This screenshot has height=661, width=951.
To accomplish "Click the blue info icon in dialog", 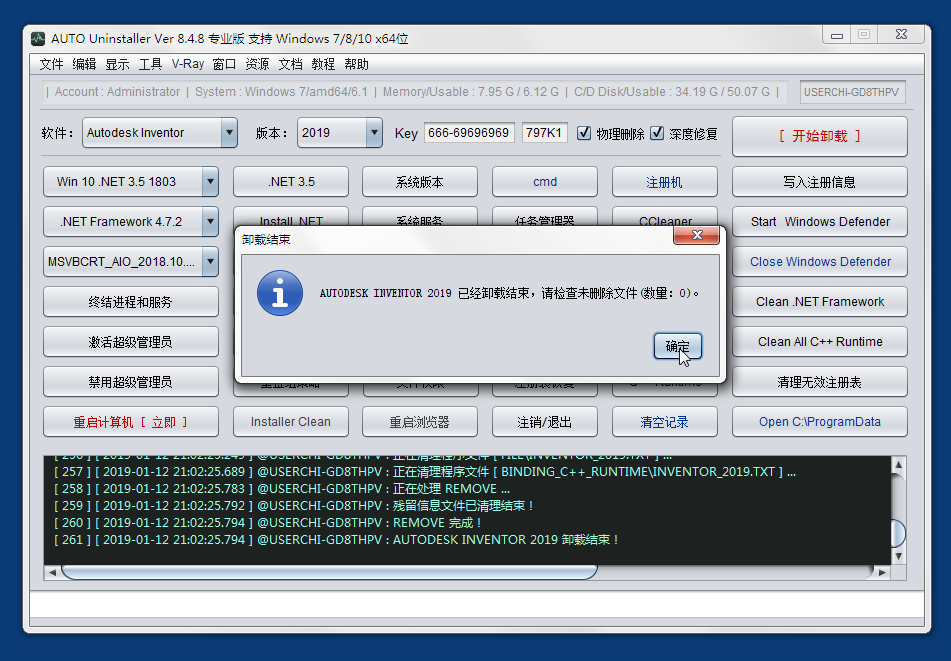I will pyautogui.click(x=280, y=293).
